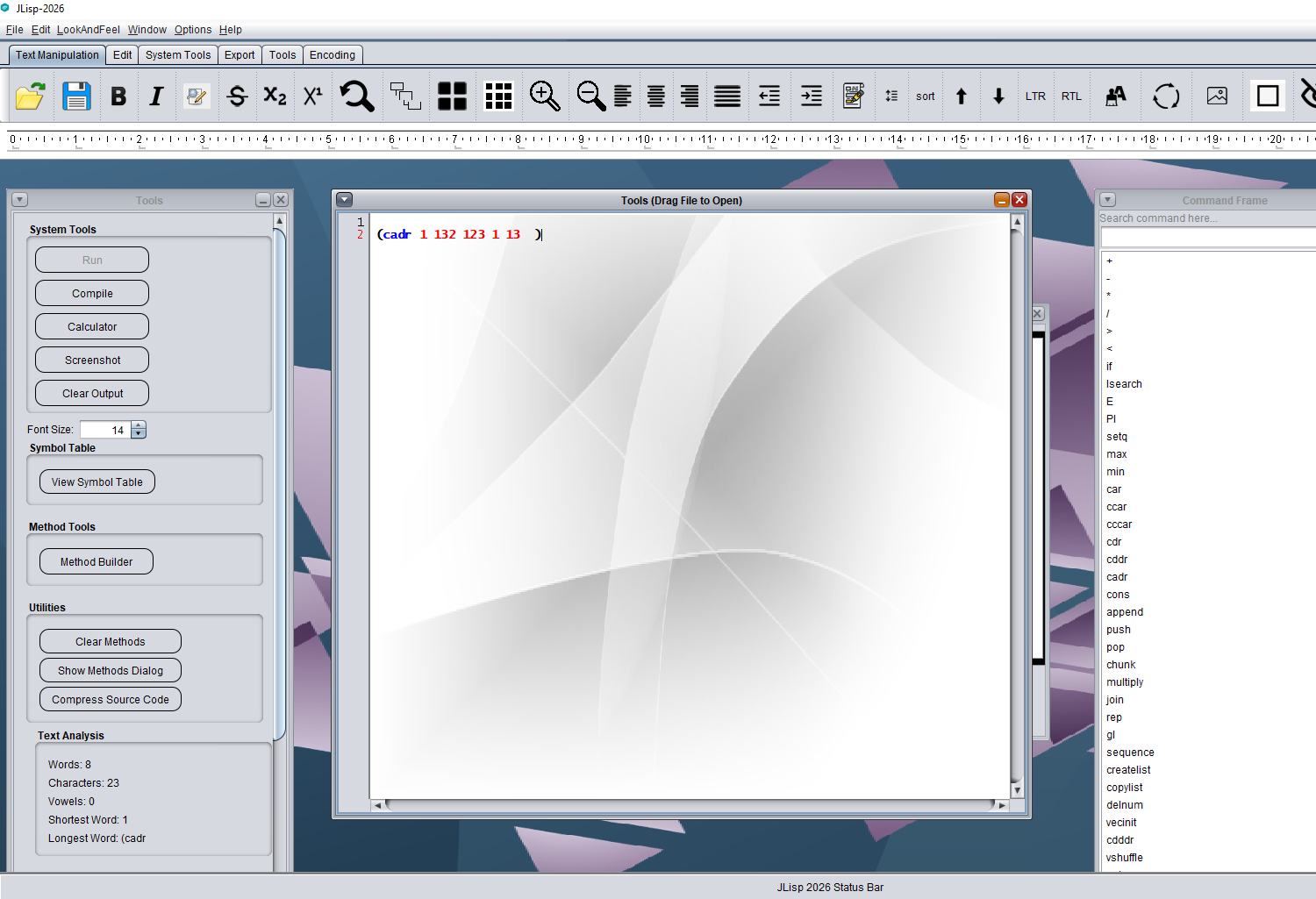Screen dimensions: 1316x899
Task: Click the insert image icon
Action: (1217, 96)
